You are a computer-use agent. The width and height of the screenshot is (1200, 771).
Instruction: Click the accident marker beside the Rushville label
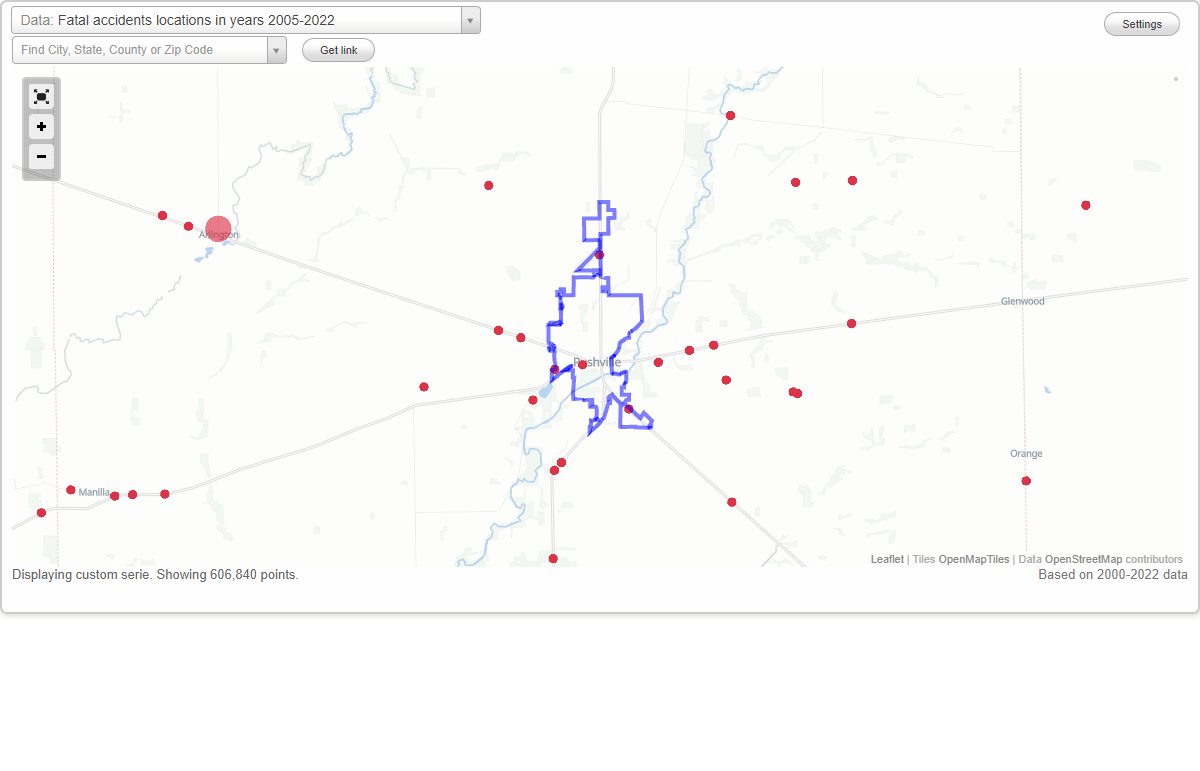583,364
